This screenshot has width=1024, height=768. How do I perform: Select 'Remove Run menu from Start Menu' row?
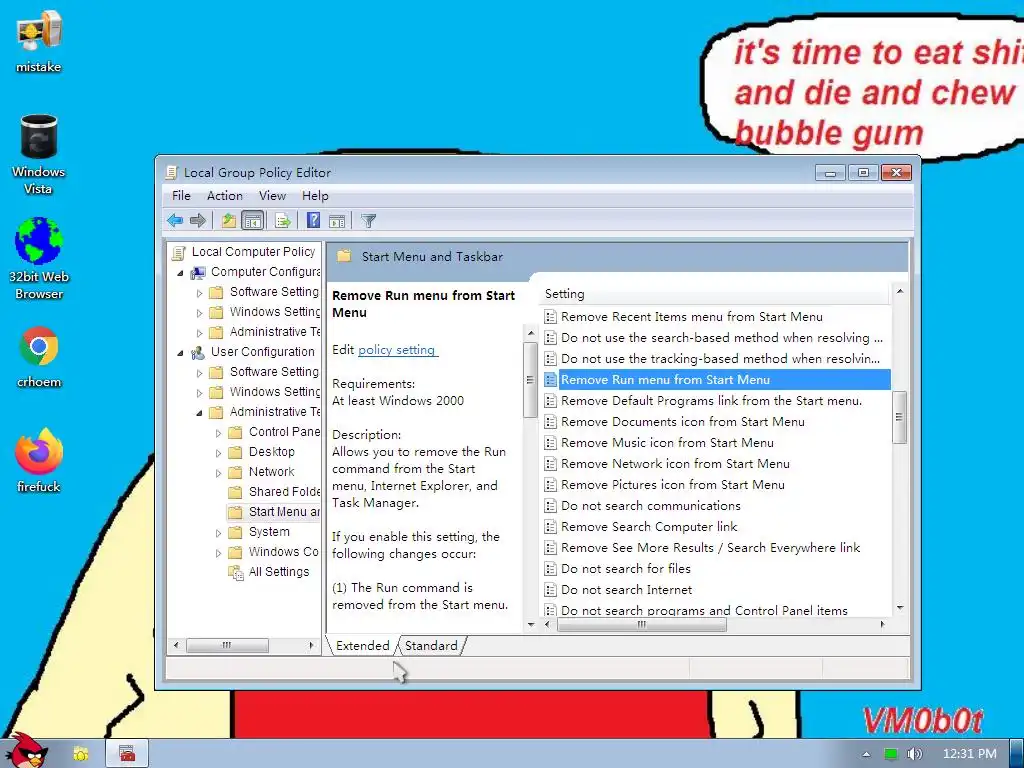coord(716,379)
